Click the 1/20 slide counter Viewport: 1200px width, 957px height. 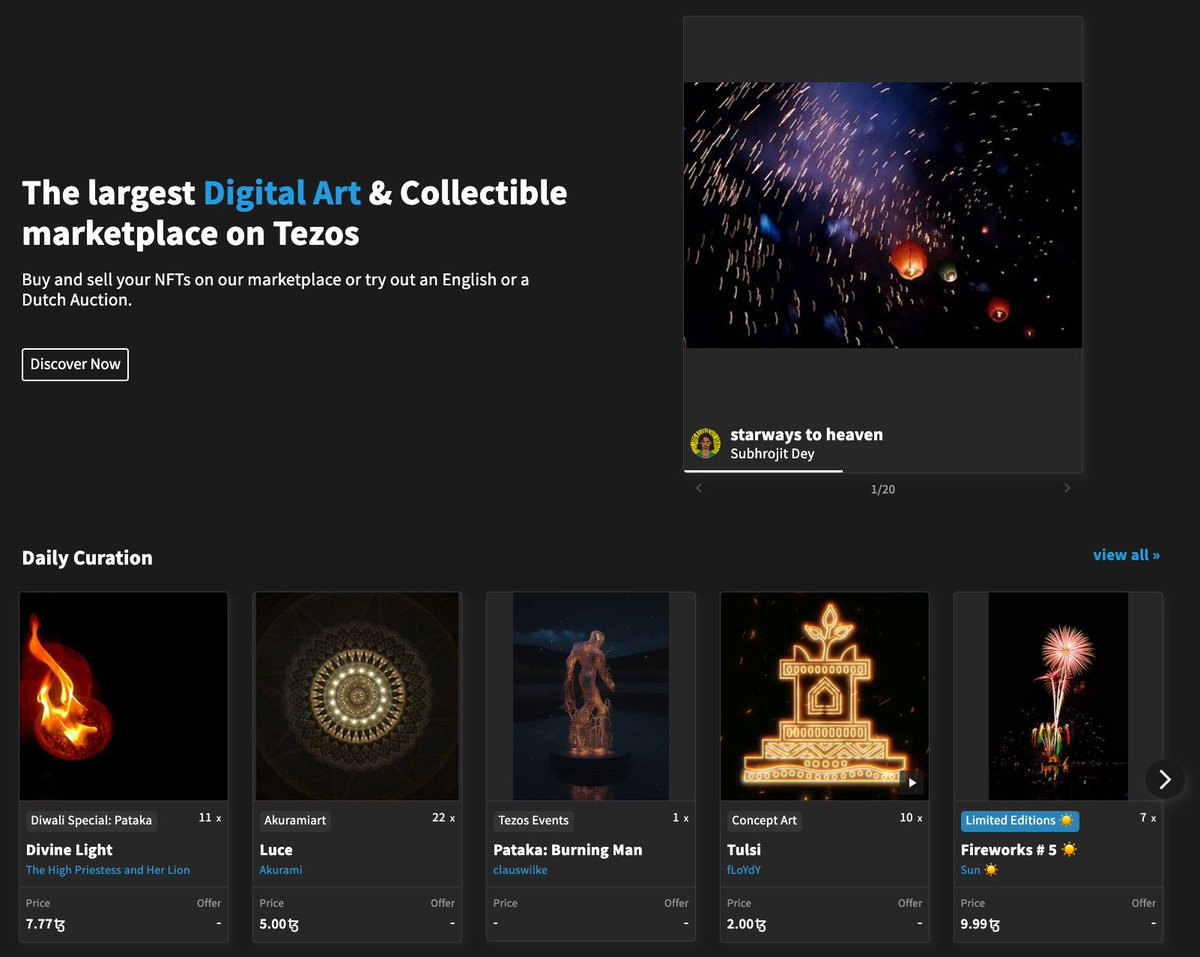point(883,489)
